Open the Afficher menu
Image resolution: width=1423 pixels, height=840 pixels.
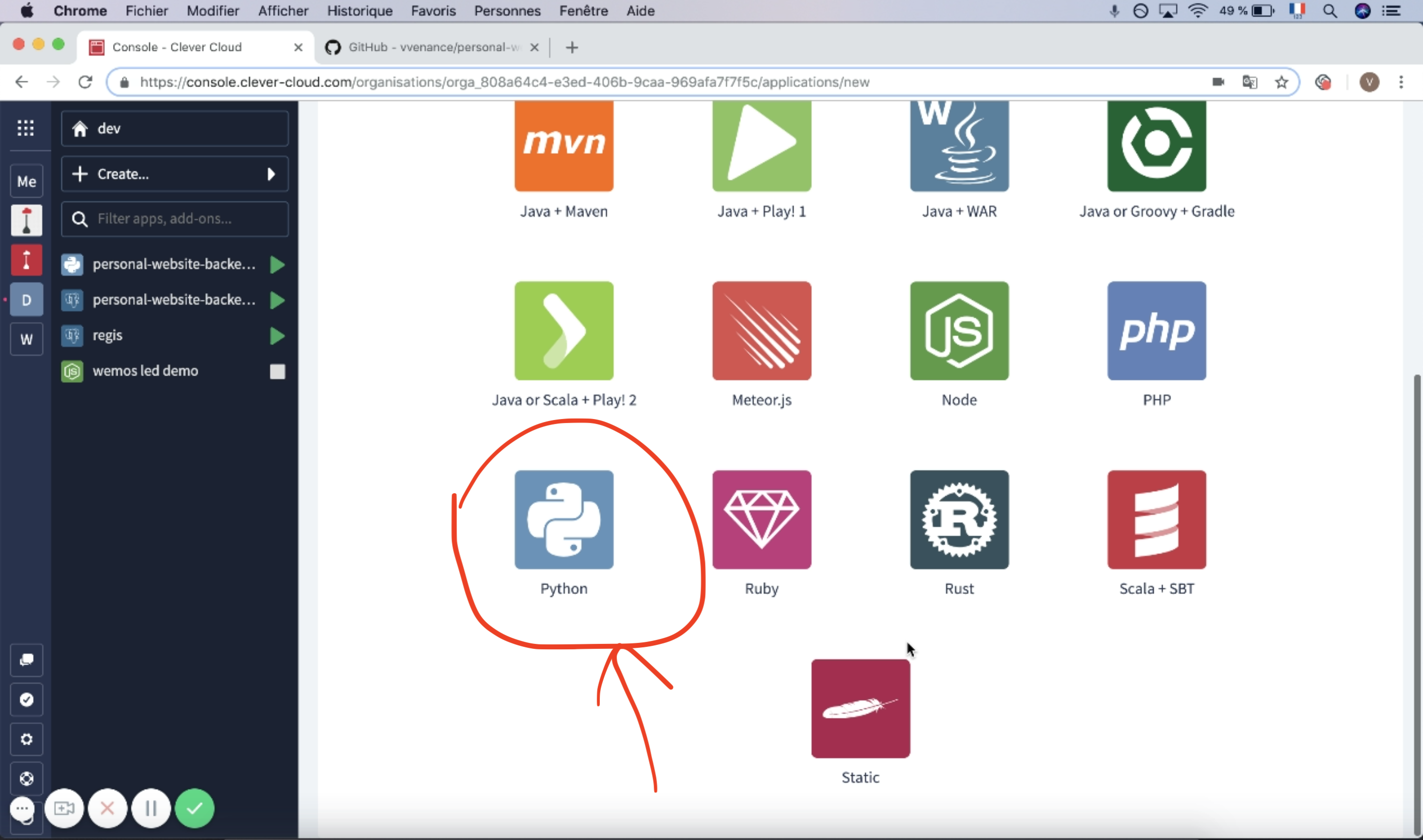tap(283, 11)
